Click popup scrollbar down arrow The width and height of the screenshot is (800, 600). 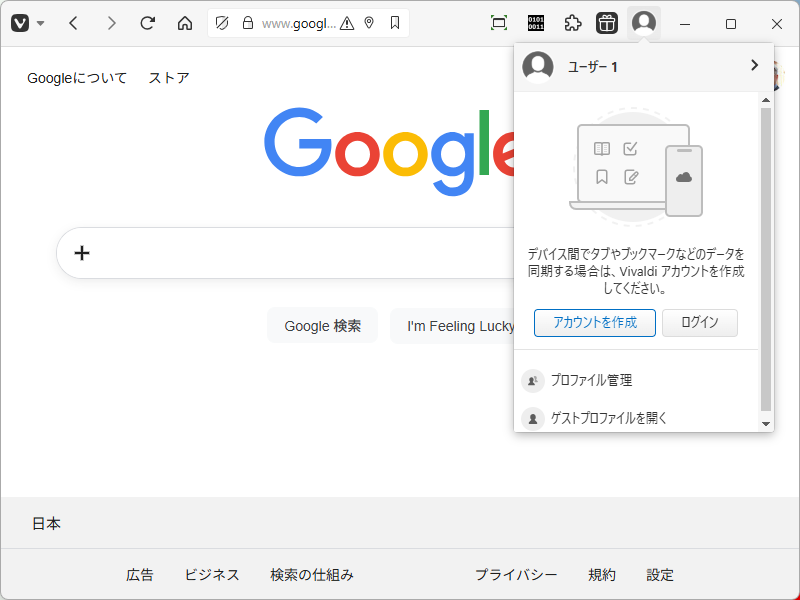766,423
